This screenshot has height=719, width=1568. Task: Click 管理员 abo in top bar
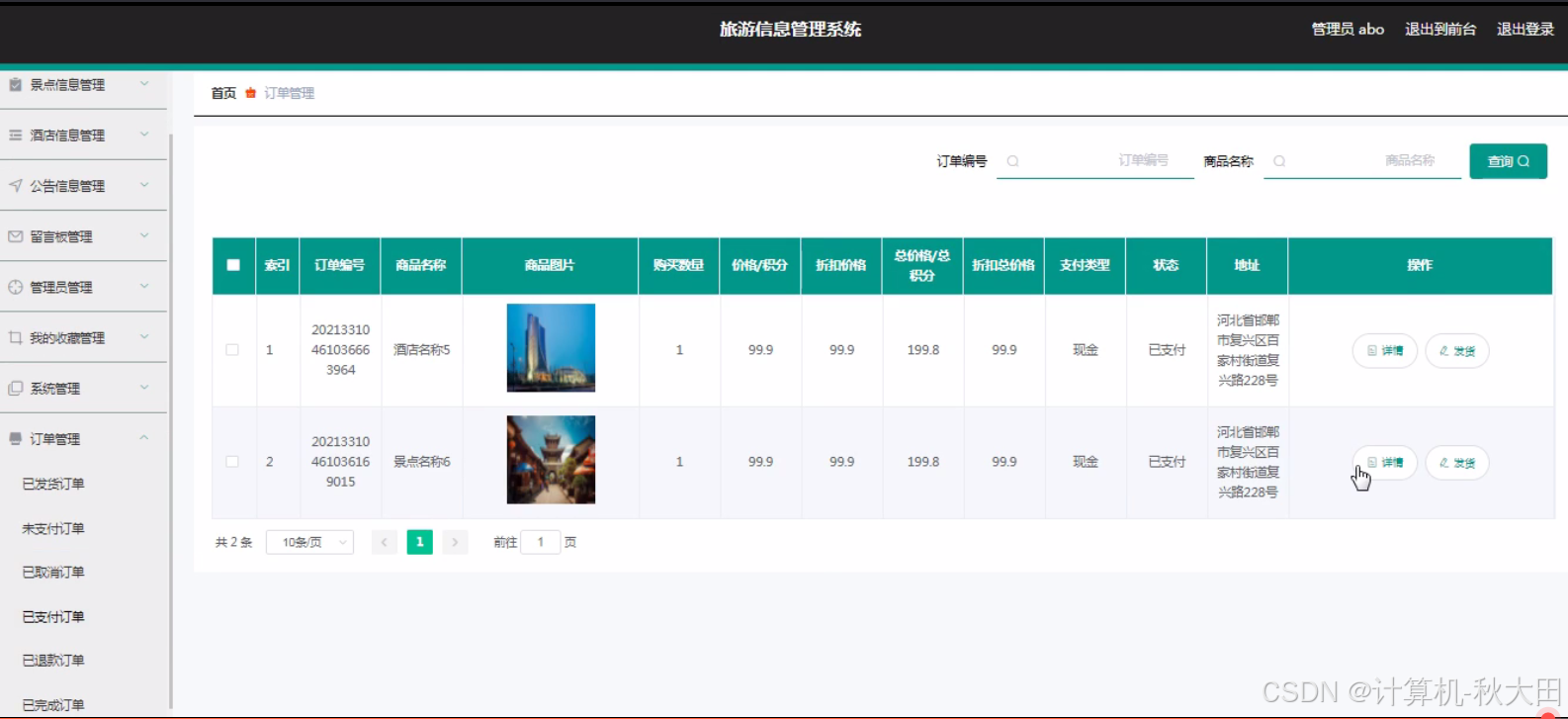pos(1348,30)
